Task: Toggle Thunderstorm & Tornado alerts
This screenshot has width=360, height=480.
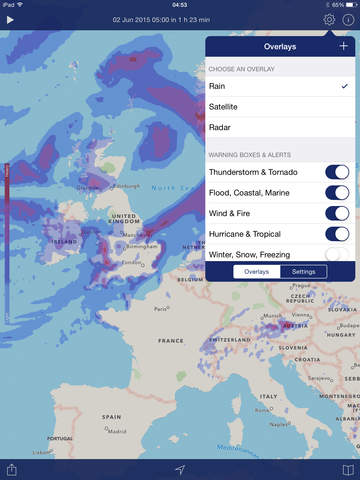Action: [337, 172]
